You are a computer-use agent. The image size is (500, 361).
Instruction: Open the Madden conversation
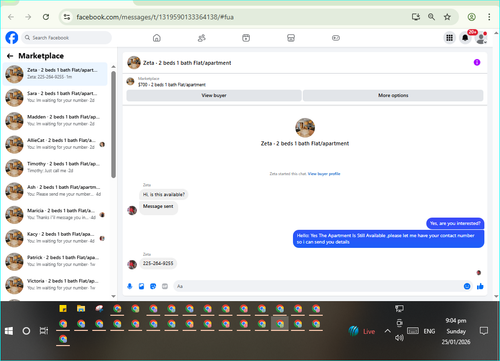point(55,121)
